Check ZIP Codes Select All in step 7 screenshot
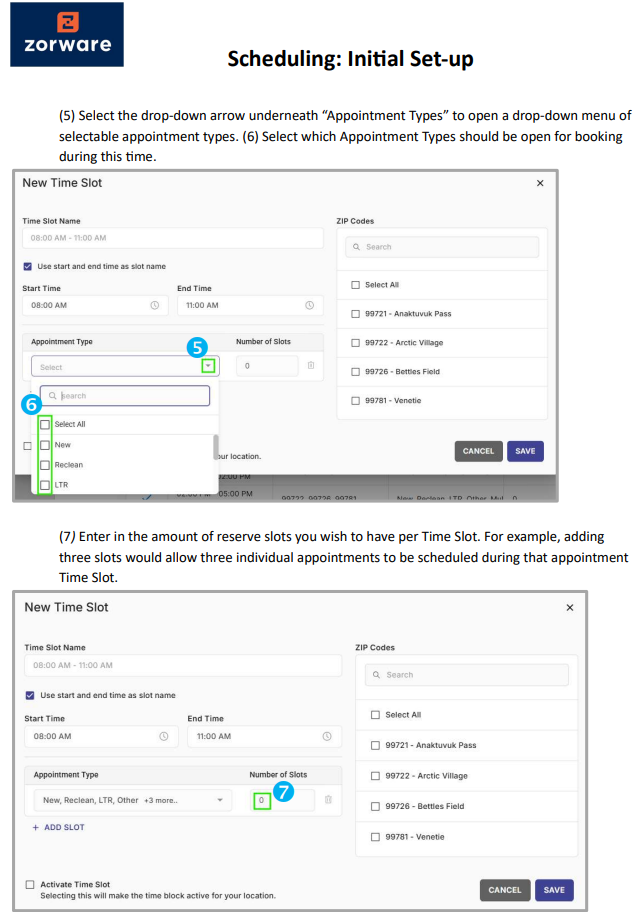The image size is (633, 912). coord(375,715)
